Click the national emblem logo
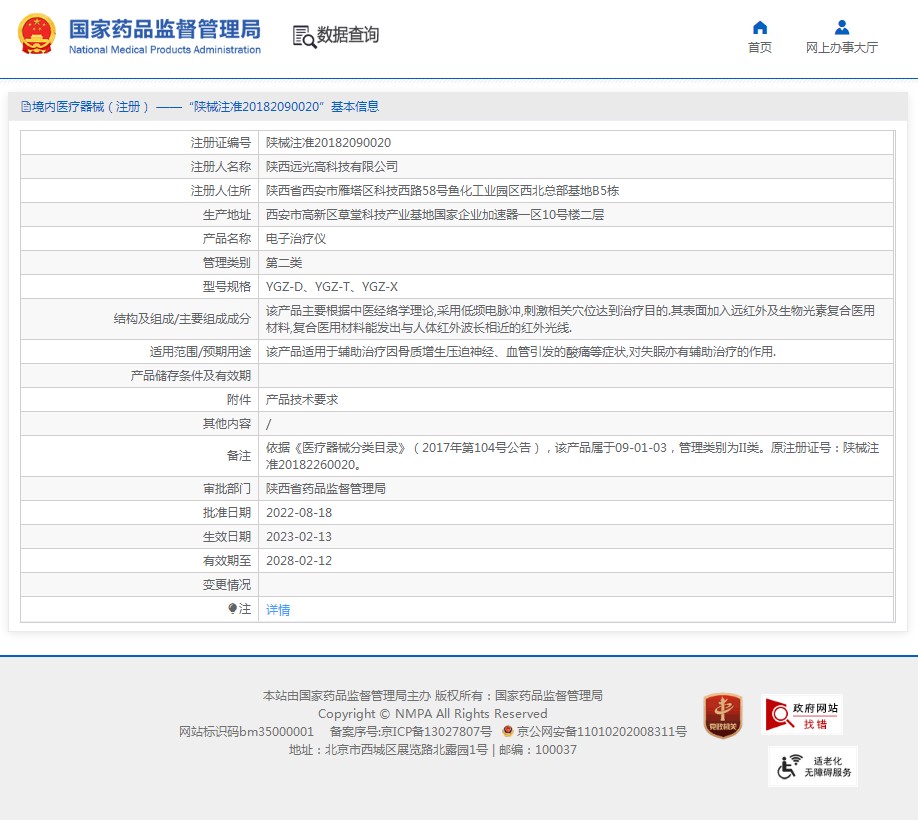Screen dimensions: 918x836 37,34
